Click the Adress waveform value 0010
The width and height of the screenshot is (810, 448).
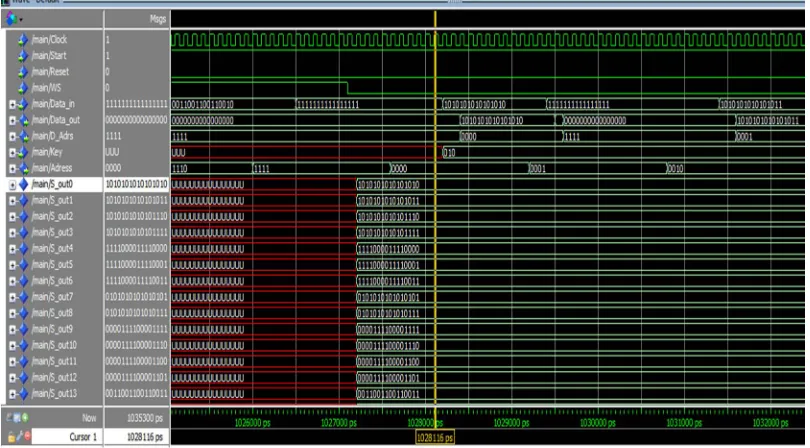tap(676, 169)
